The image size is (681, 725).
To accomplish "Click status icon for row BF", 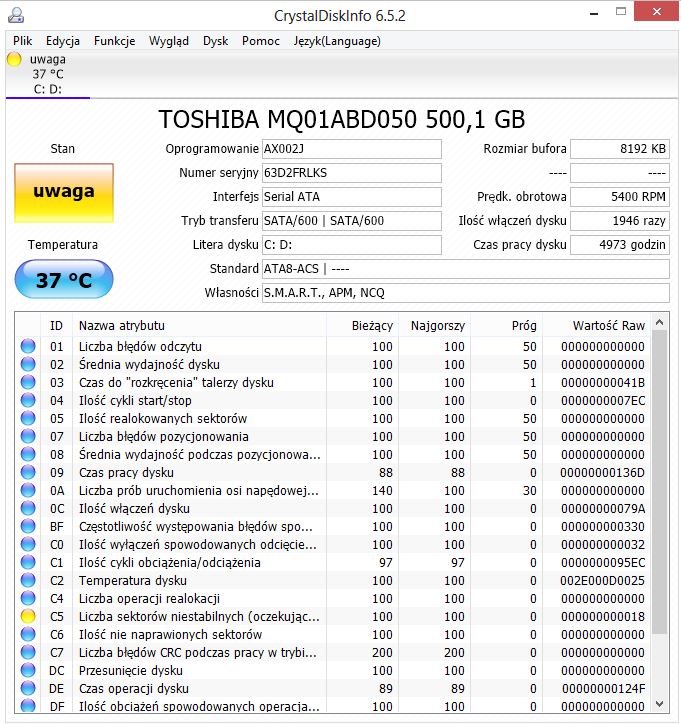I will [28, 527].
